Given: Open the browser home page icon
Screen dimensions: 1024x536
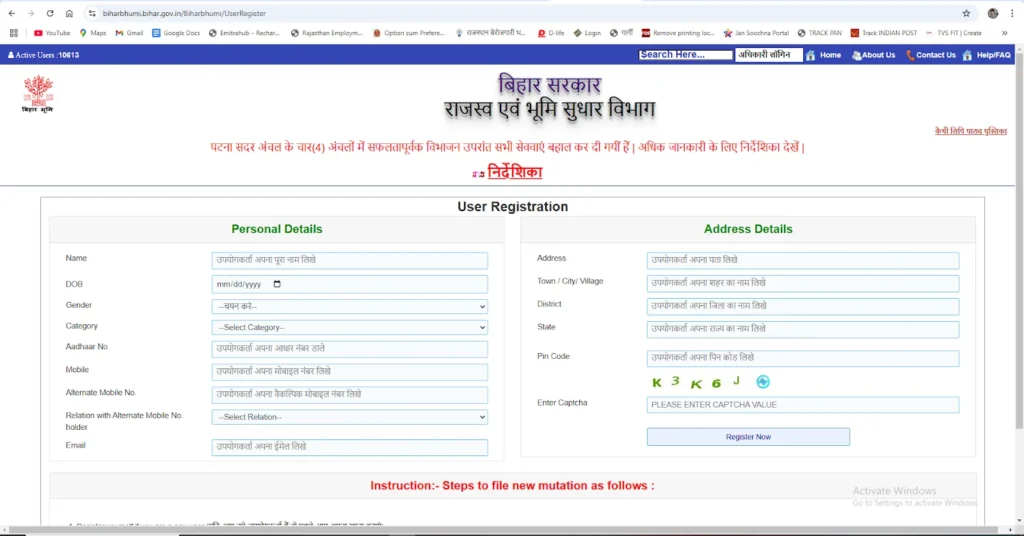Looking at the screenshot, I should [69, 13].
